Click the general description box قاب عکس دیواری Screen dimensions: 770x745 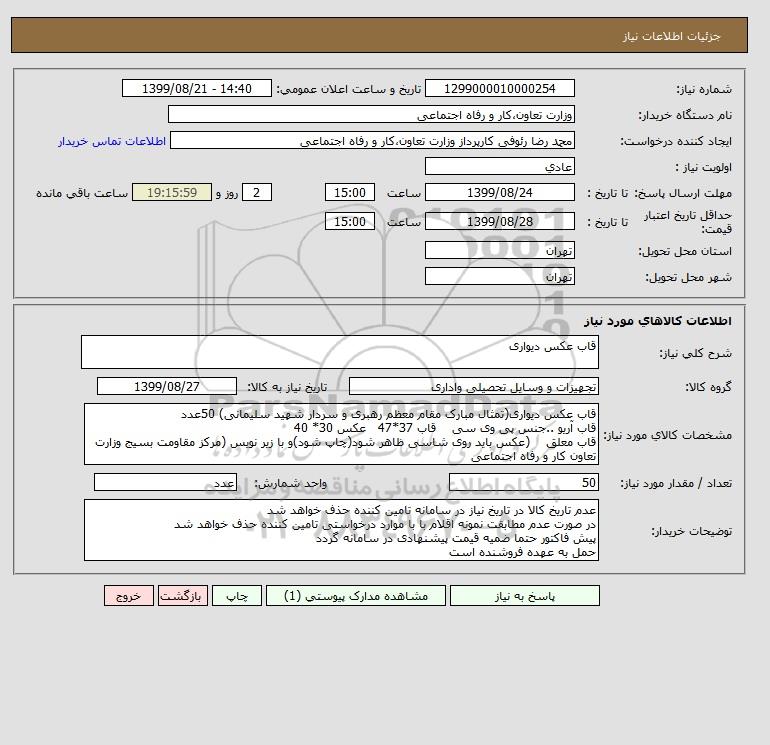[340, 352]
